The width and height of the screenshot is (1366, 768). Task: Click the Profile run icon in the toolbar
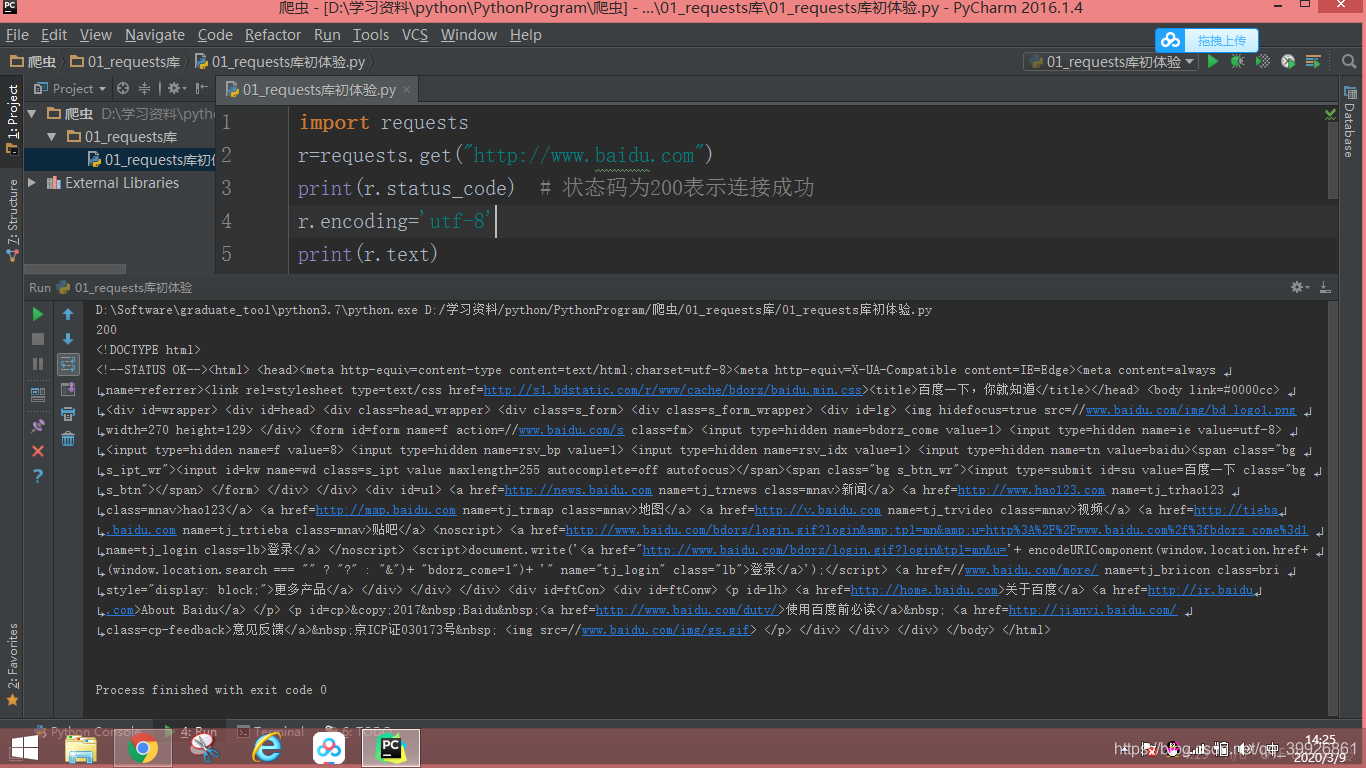1288,62
